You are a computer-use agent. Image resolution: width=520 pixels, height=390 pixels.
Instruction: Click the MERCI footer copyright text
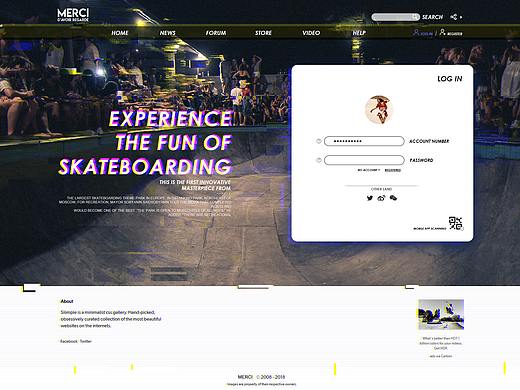pyautogui.click(x=261, y=377)
